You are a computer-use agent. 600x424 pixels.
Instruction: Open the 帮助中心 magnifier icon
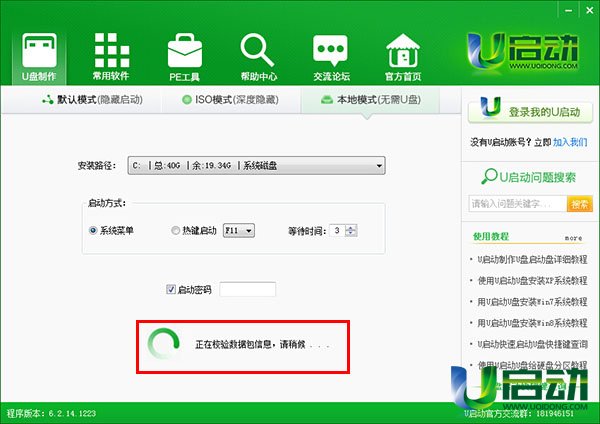click(258, 57)
